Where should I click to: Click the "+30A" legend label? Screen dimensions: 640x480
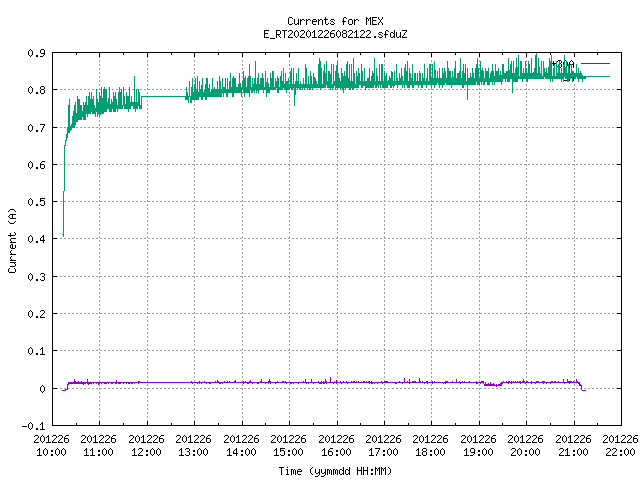click(563, 64)
